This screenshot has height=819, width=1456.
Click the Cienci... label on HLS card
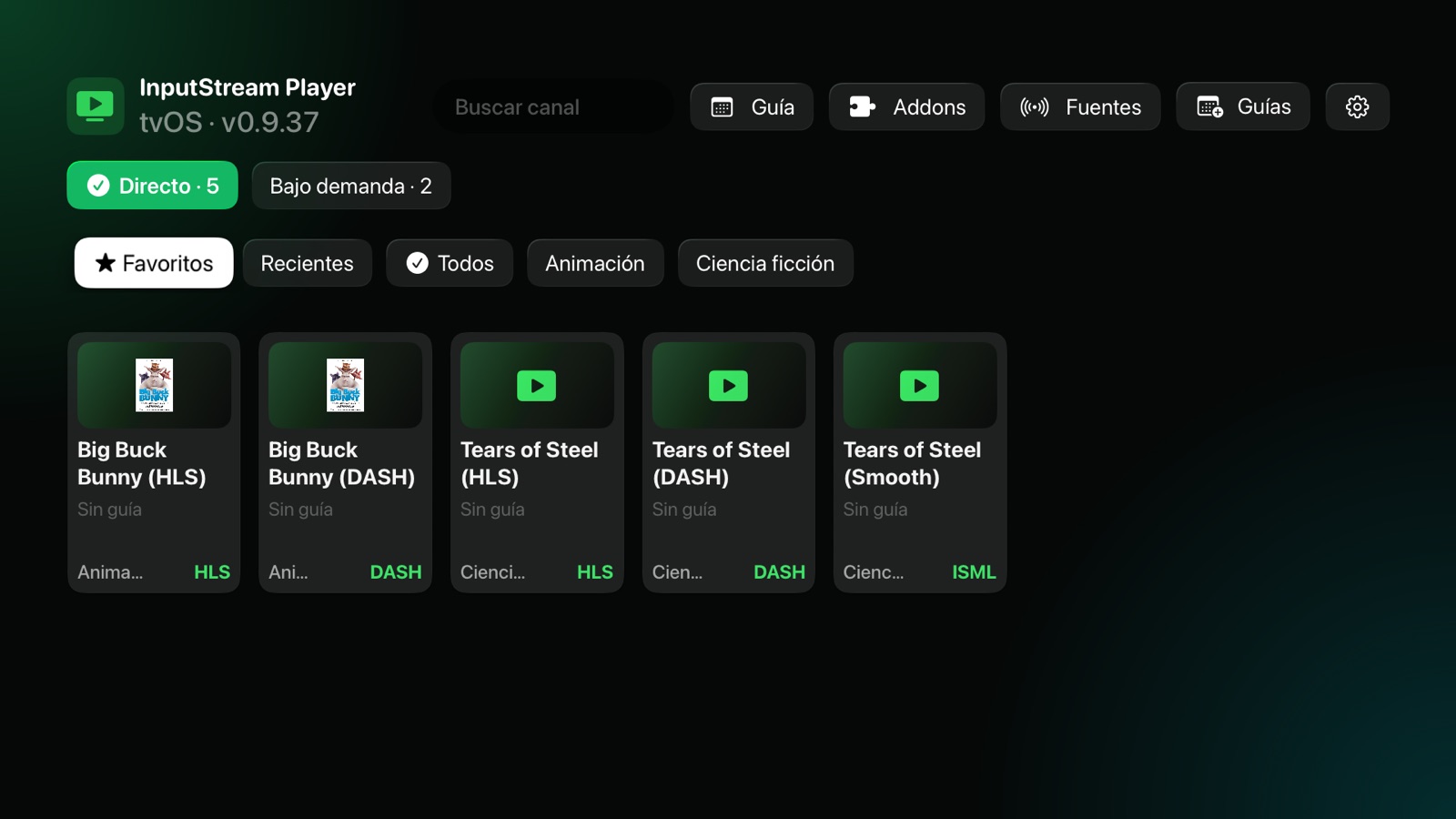tap(493, 572)
